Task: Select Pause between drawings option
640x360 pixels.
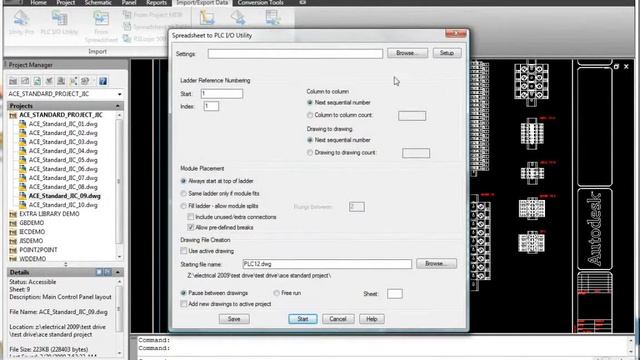Action: tap(183, 293)
